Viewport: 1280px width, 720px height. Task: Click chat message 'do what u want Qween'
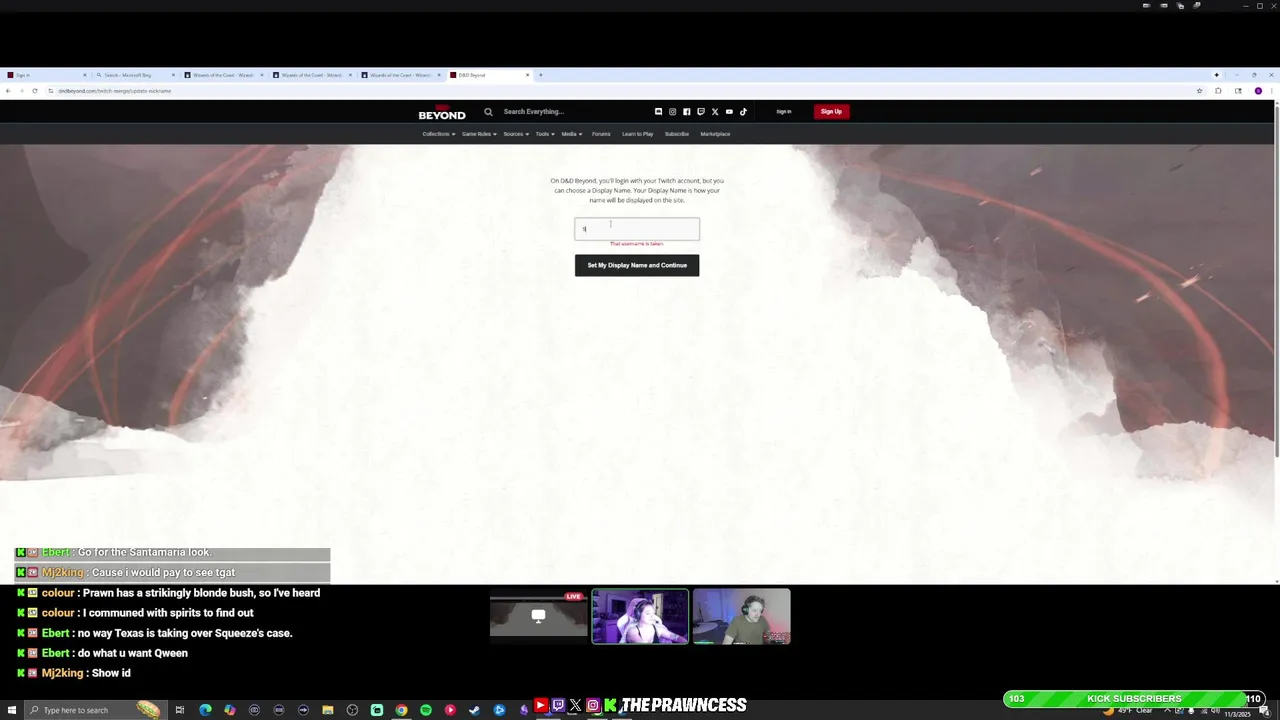tap(133, 653)
